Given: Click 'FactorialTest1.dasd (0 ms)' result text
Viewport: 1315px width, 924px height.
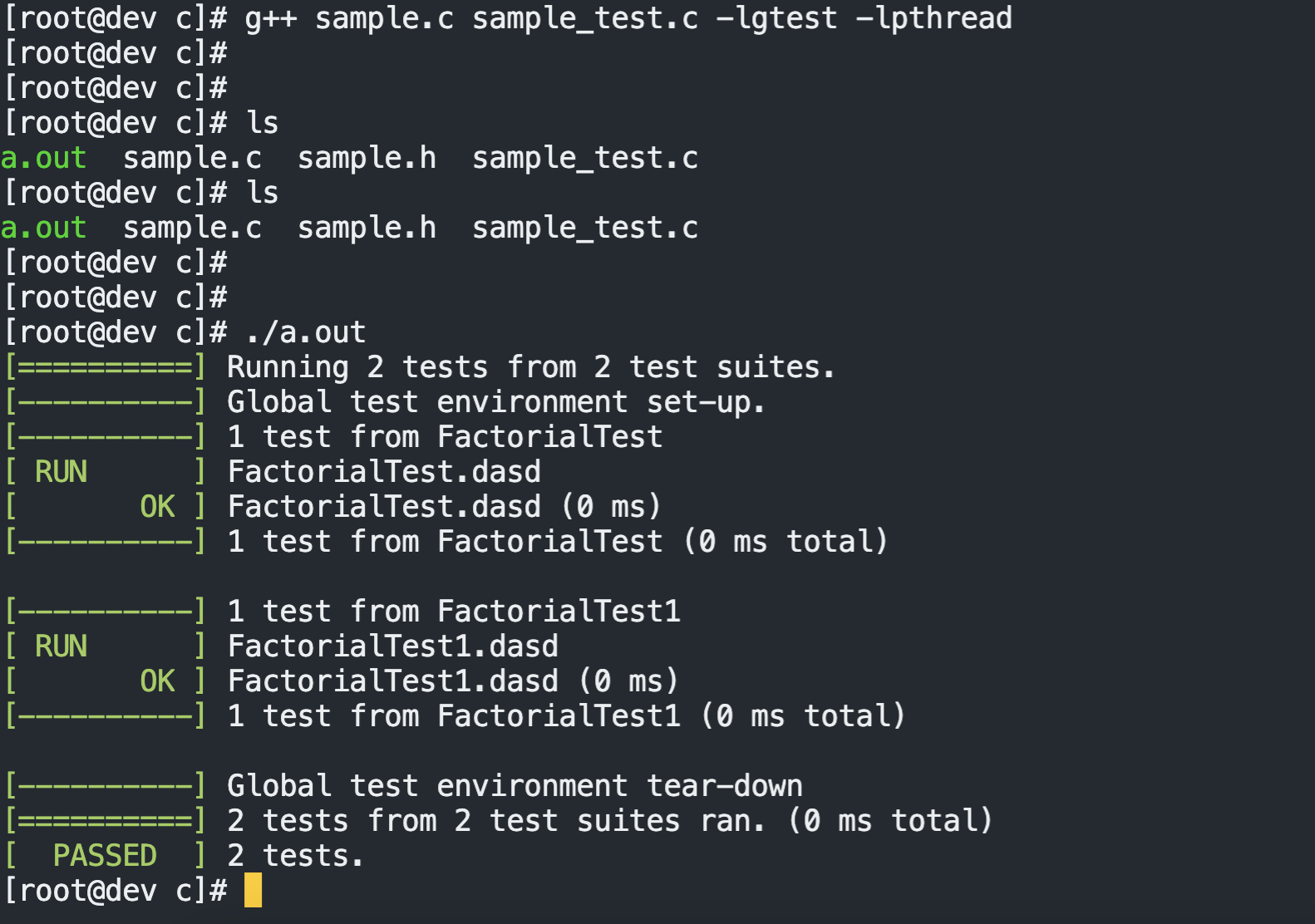Looking at the screenshot, I should [x=453, y=681].
